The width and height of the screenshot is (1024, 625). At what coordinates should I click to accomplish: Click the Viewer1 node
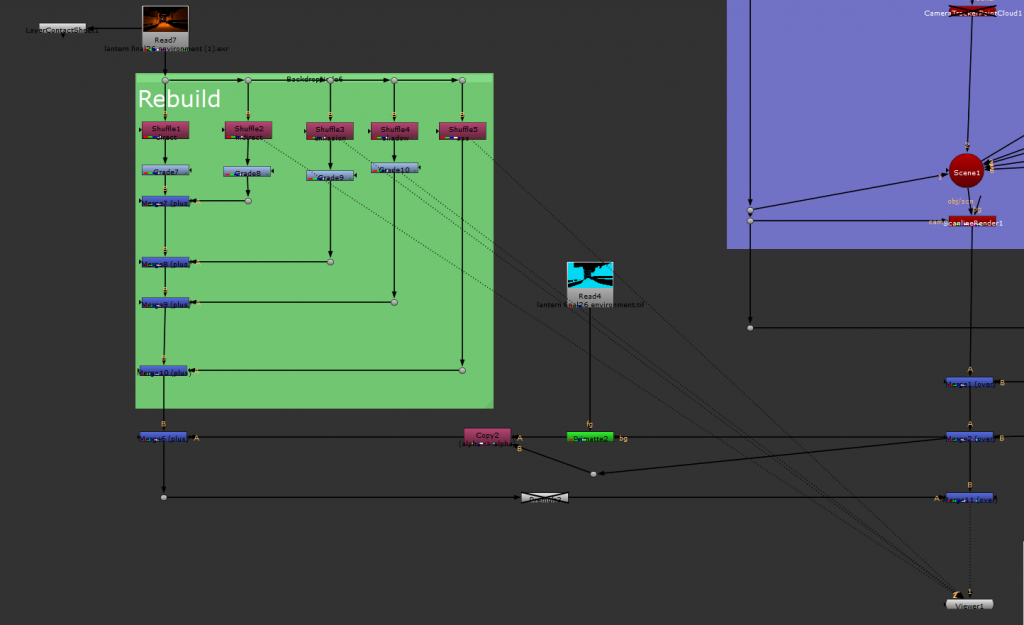tap(970, 605)
